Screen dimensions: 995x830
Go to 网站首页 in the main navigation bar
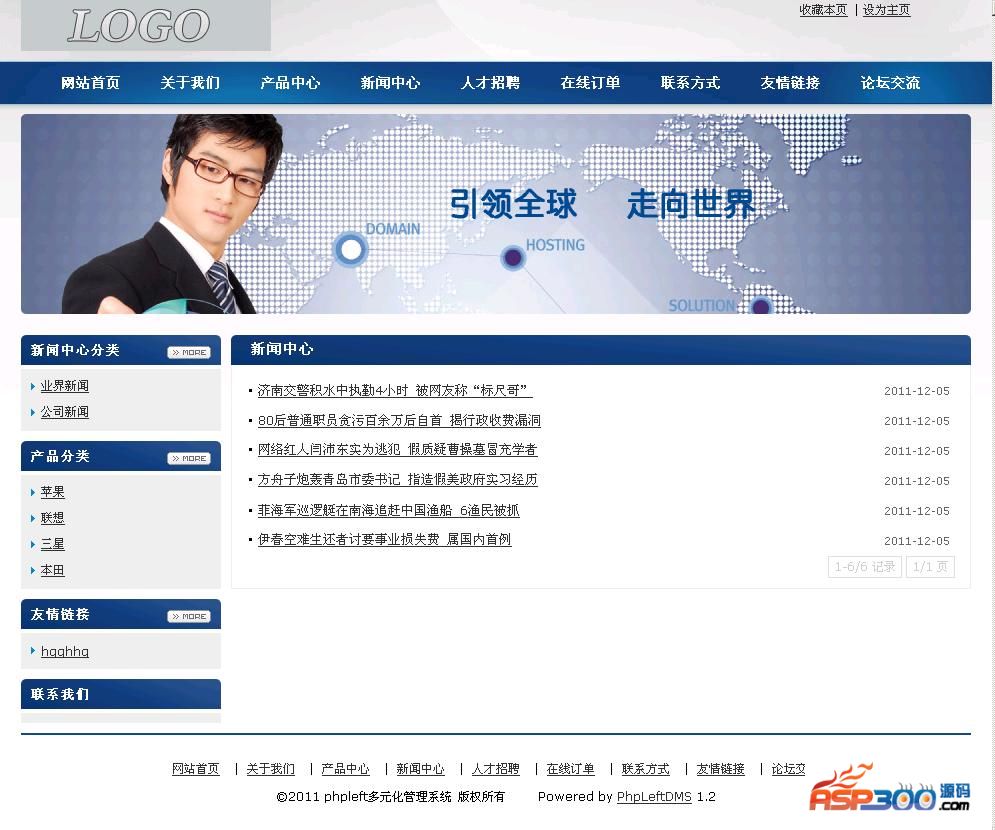pyautogui.click(x=90, y=83)
